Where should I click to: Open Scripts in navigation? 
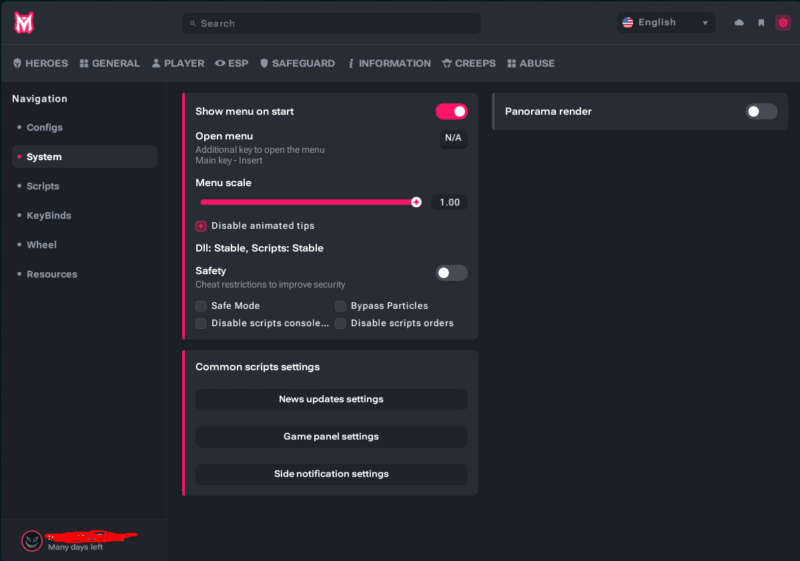point(85,186)
